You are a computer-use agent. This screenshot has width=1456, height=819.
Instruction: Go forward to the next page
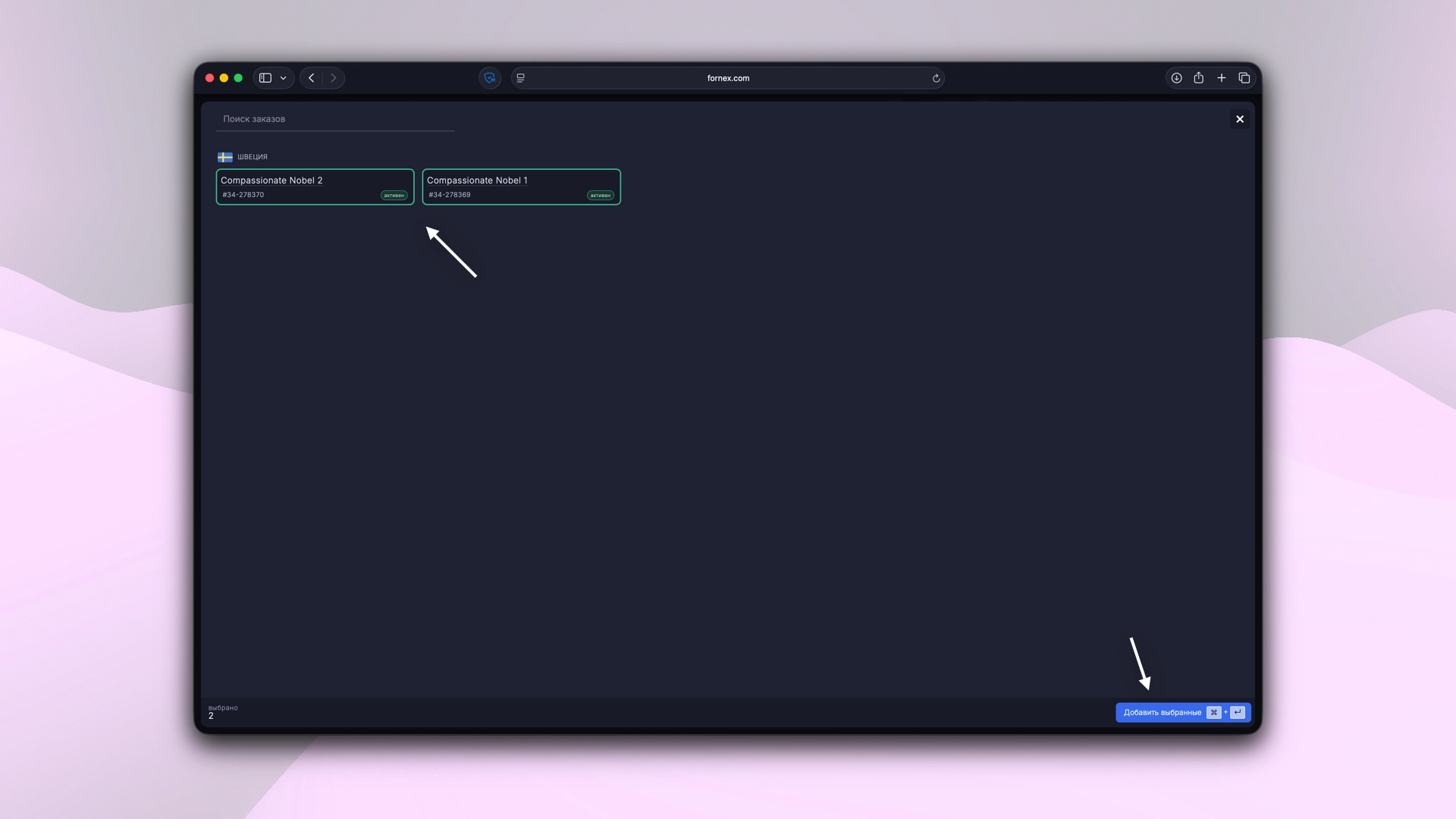click(x=333, y=78)
